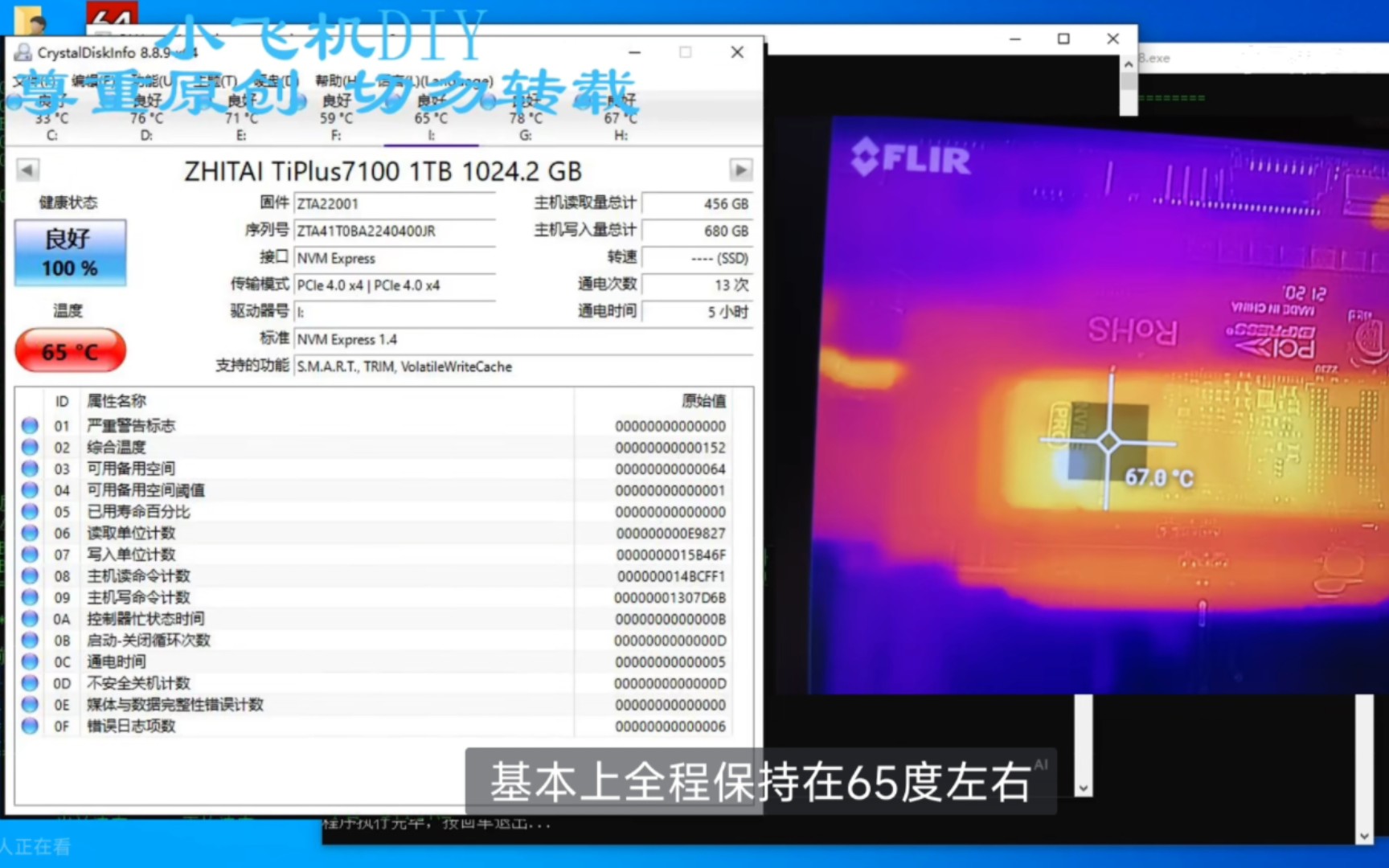1389x868 pixels.
Task: Click status circle for 02 综合温度
Action: [30, 447]
